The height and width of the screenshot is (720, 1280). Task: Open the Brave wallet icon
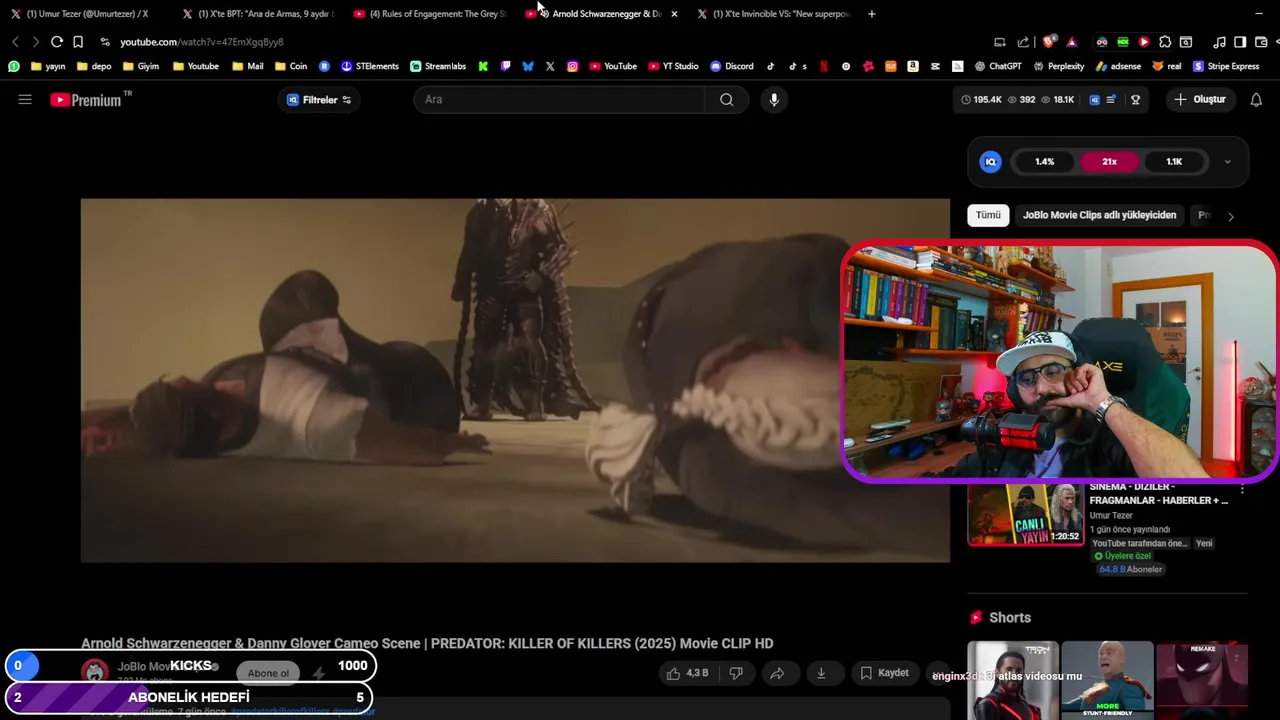(x=1261, y=42)
